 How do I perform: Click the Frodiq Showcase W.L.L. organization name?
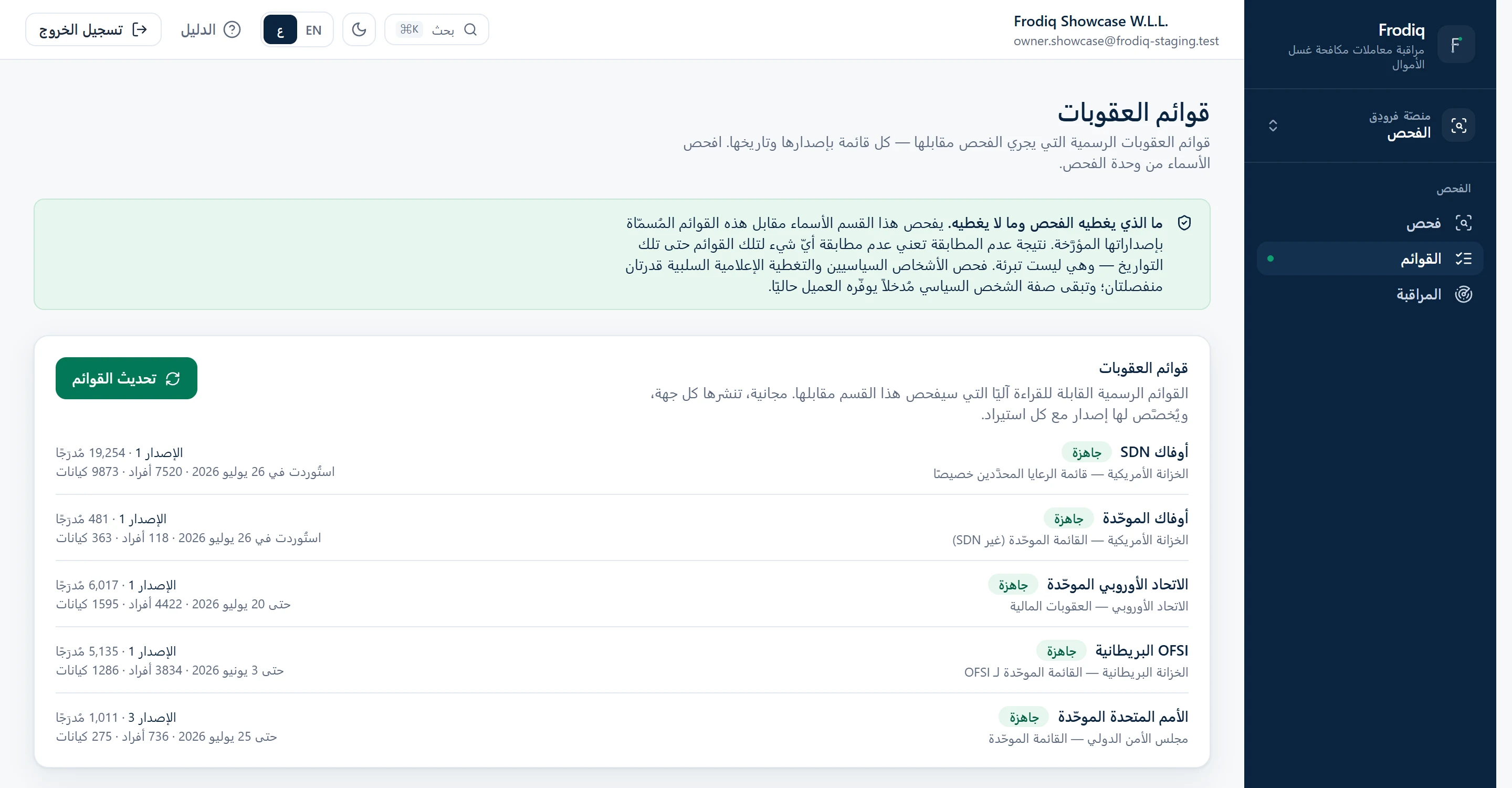point(1090,22)
